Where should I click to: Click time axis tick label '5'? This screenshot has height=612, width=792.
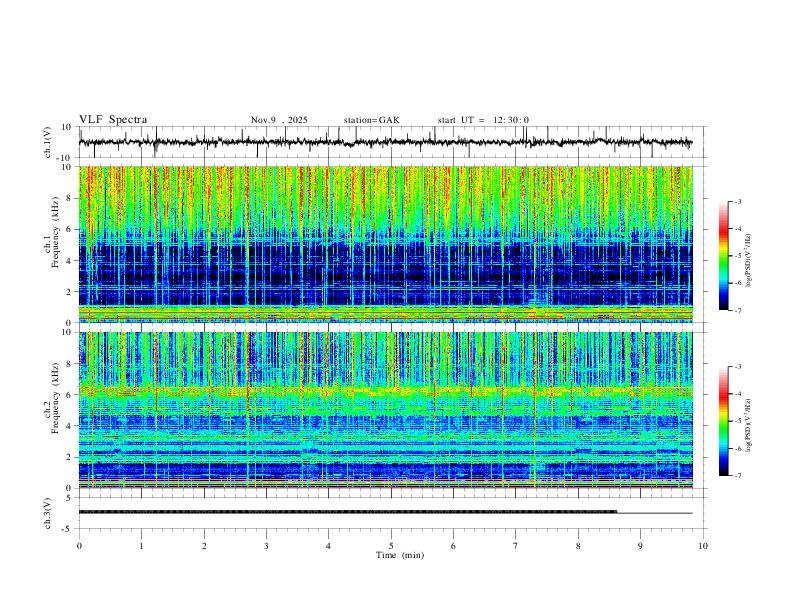click(391, 546)
